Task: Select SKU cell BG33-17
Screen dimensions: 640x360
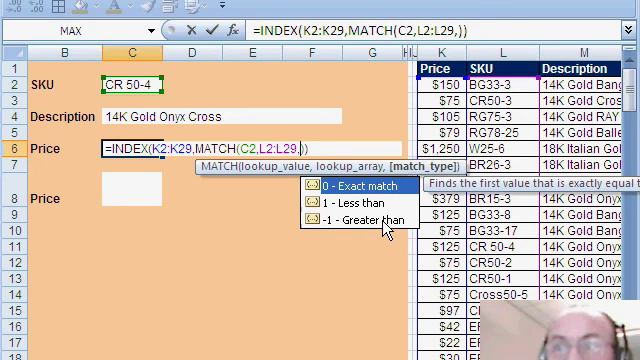Action: tap(503, 231)
